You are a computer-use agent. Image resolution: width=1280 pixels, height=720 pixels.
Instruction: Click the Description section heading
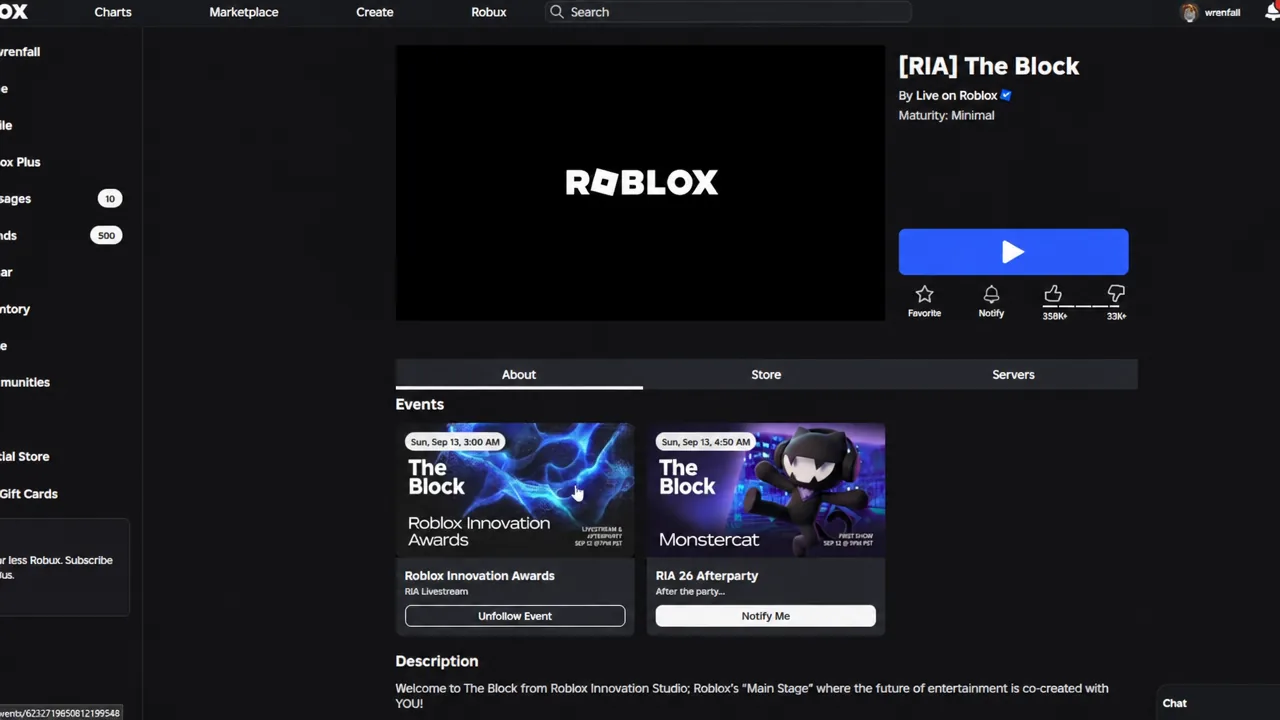click(x=437, y=661)
